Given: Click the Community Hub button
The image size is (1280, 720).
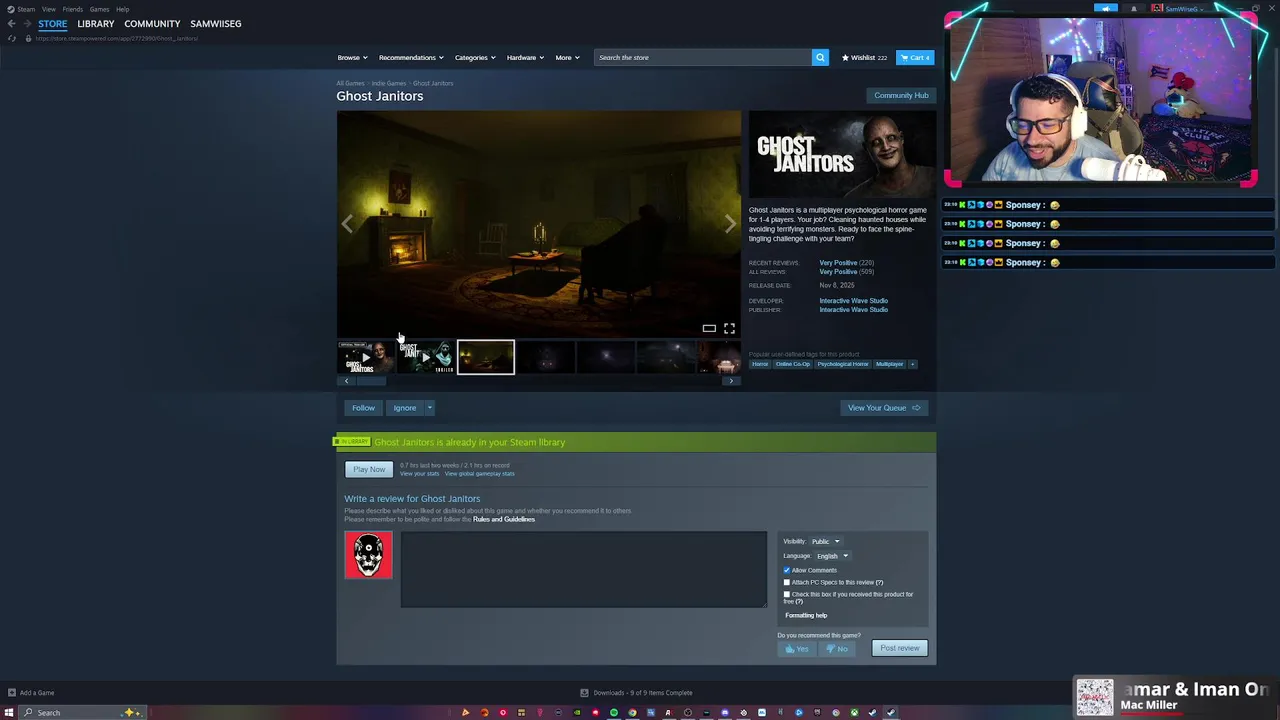Looking at the screenshot, I should click(x=901, y=95).
